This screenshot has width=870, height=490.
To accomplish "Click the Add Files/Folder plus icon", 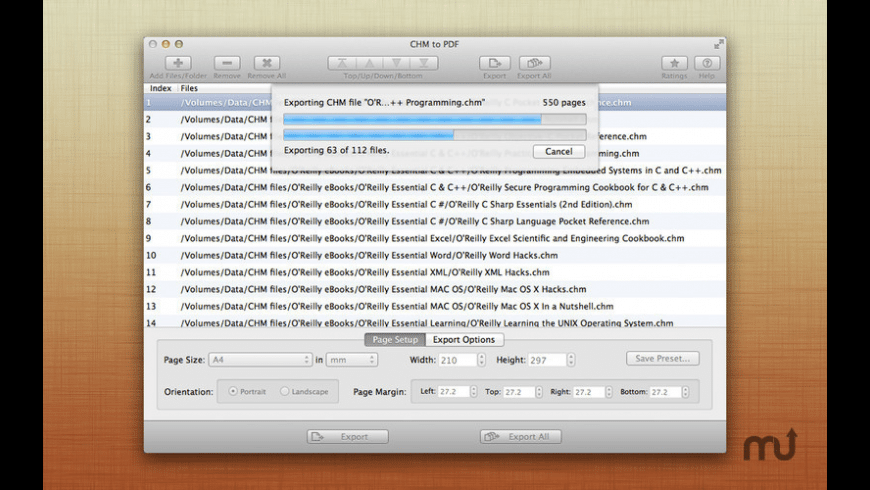I will [178, 63].
